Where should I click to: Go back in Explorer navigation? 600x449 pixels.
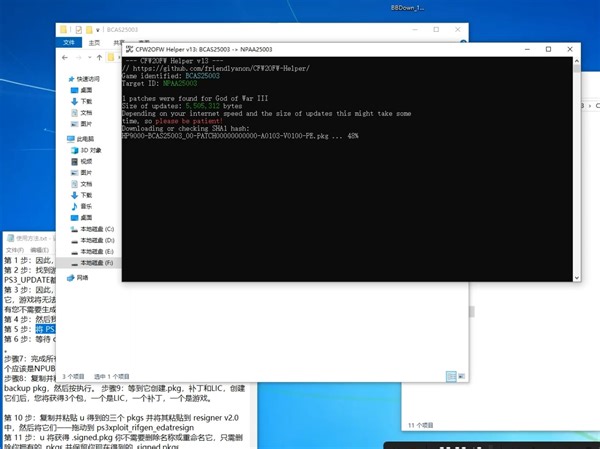65,57
